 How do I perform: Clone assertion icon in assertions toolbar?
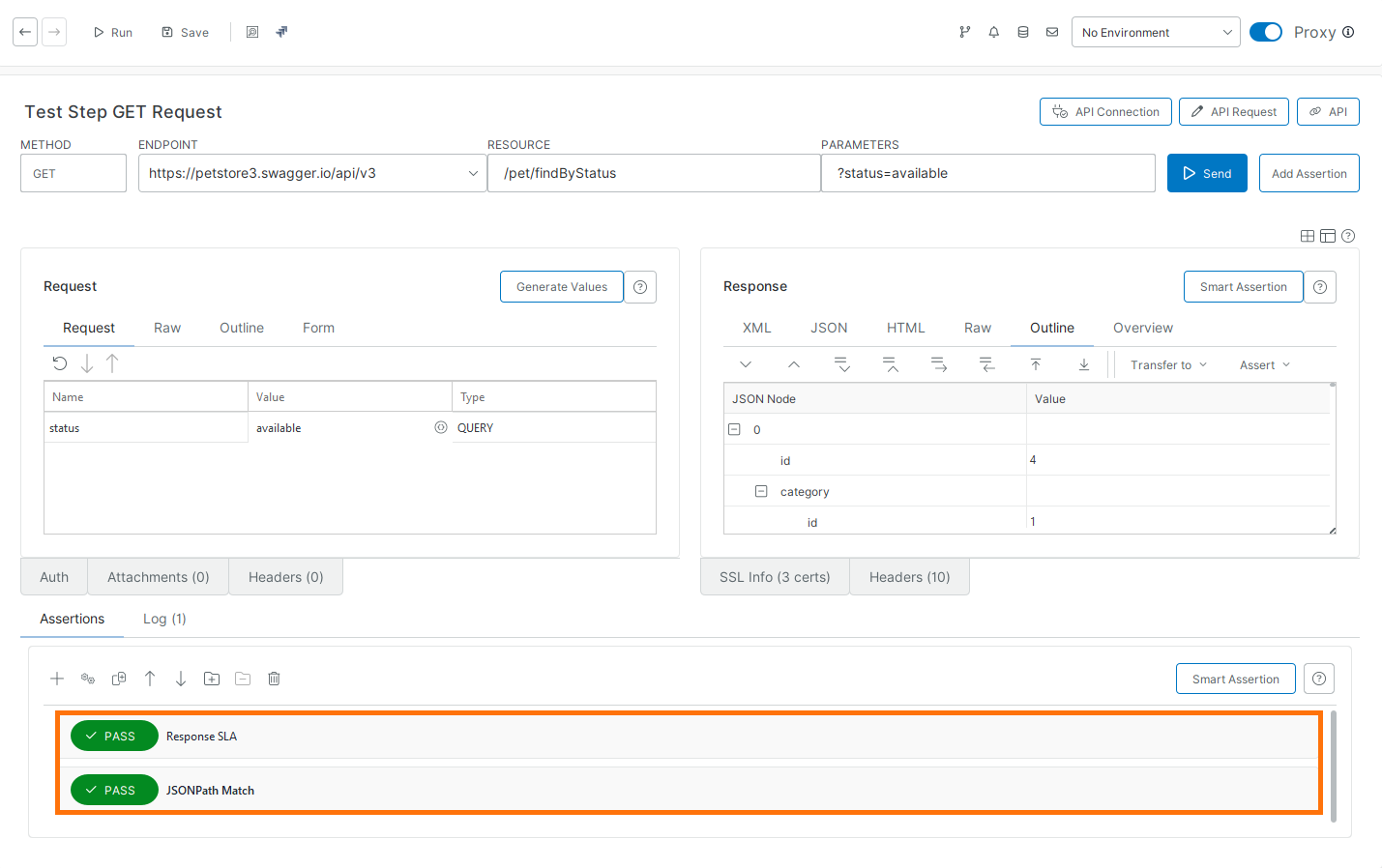pyautogui.click(x=119, y=679)
